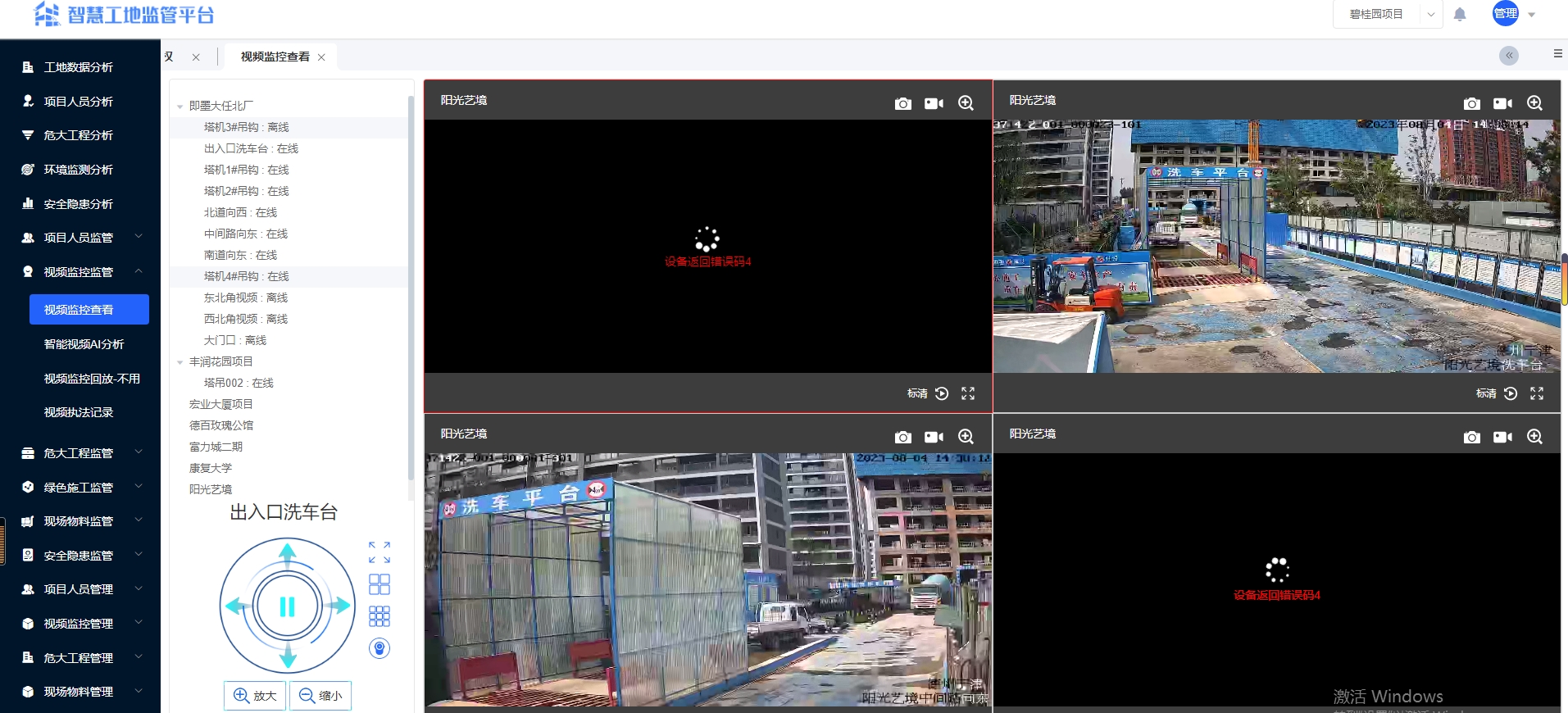The image size is (1568, 713).
Task: Click bottom-left 洗车平台 video feed
Action: click(x=708, y=579)
